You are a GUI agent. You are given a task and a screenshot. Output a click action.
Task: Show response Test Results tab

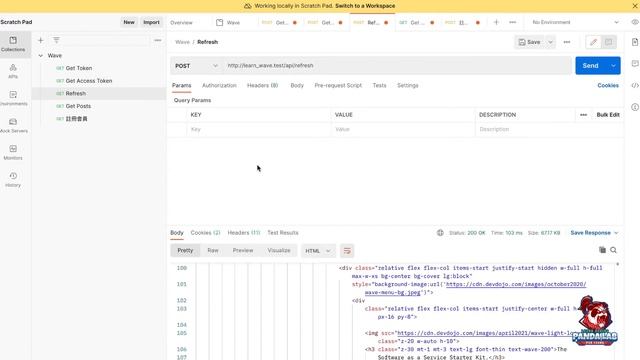coord(283,233)
